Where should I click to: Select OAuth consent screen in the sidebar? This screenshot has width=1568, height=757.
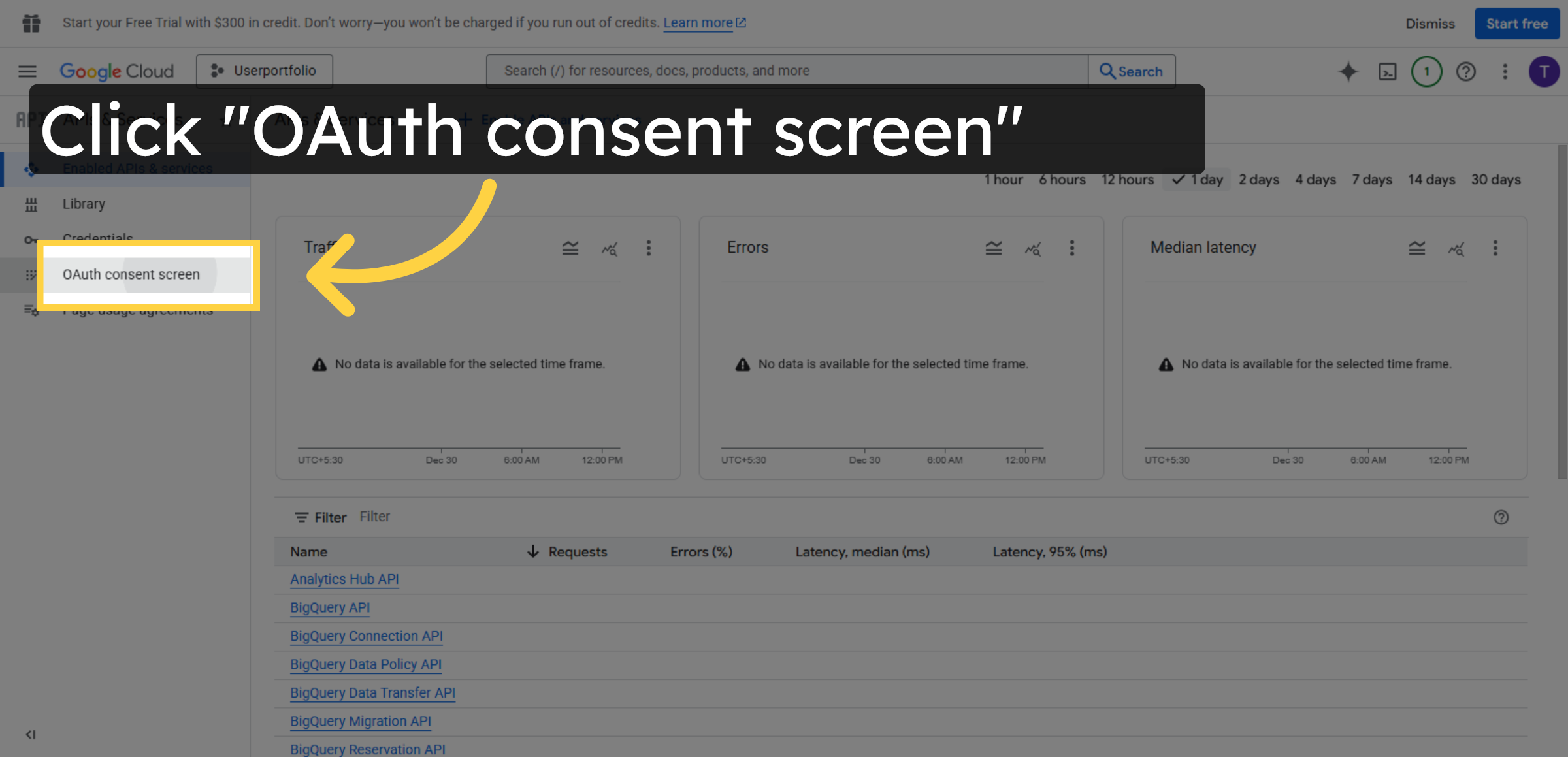click(x=131, y=274)
